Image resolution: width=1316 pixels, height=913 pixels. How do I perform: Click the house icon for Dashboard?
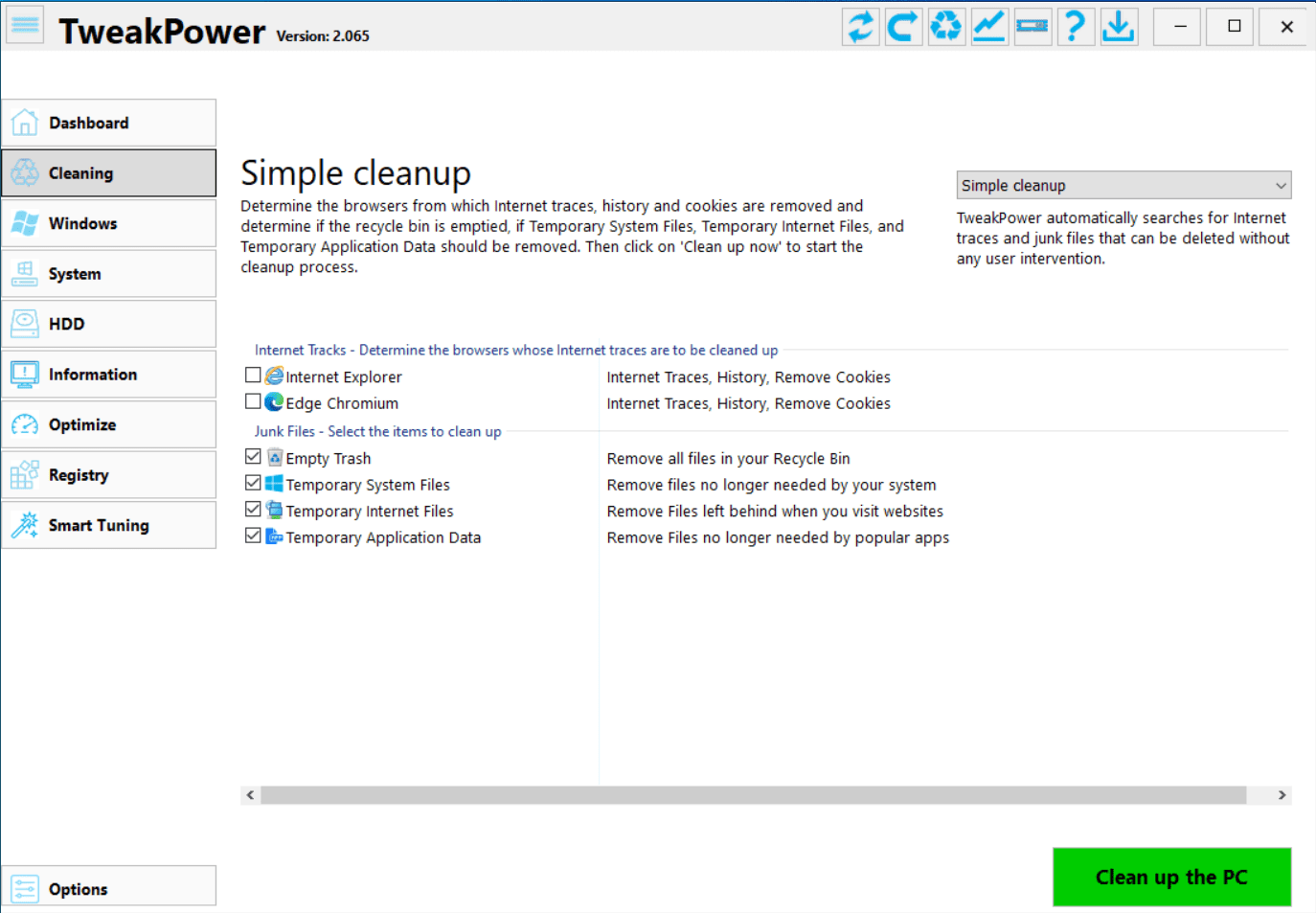coord(25,123)
